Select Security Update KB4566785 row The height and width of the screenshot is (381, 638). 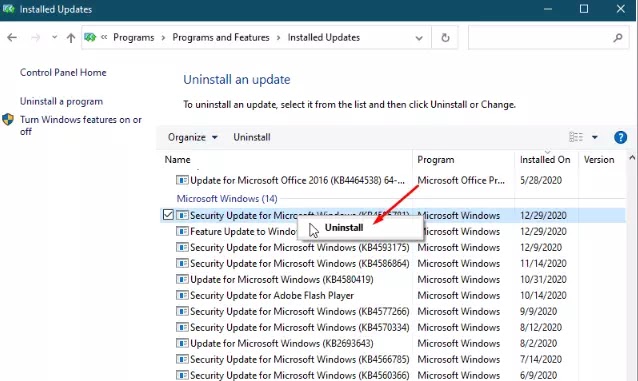393,359
